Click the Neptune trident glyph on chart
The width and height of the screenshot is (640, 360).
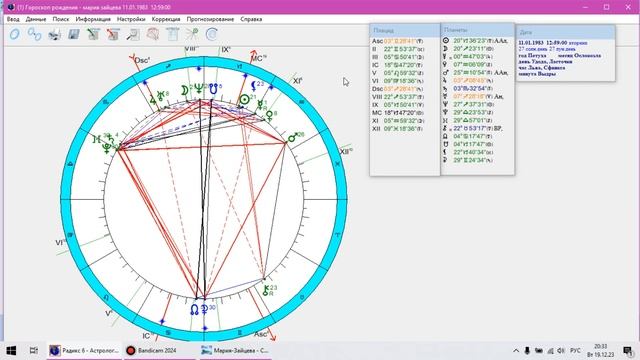[199, 89]
